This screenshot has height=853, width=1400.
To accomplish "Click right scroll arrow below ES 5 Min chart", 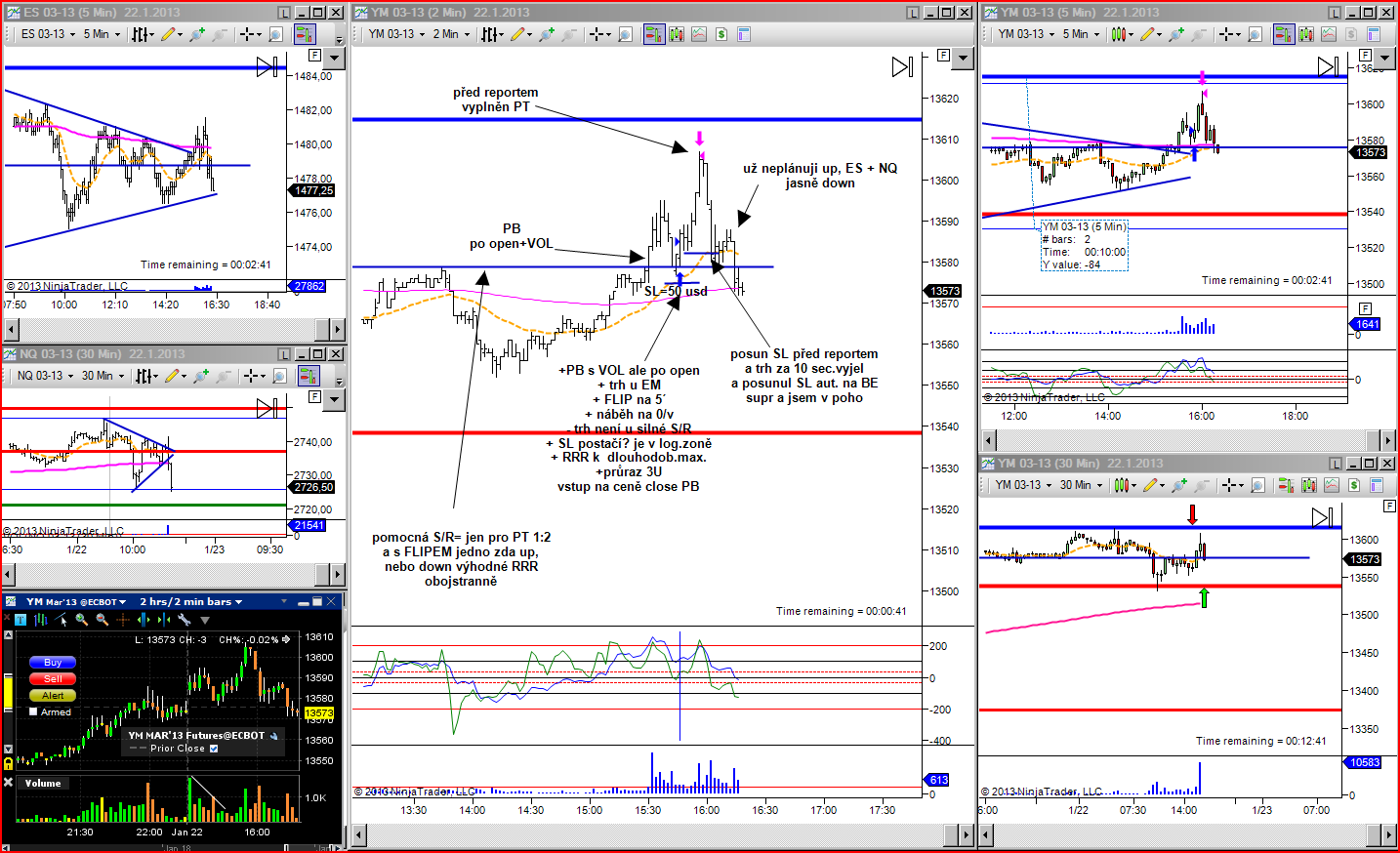I will [338, 329].
